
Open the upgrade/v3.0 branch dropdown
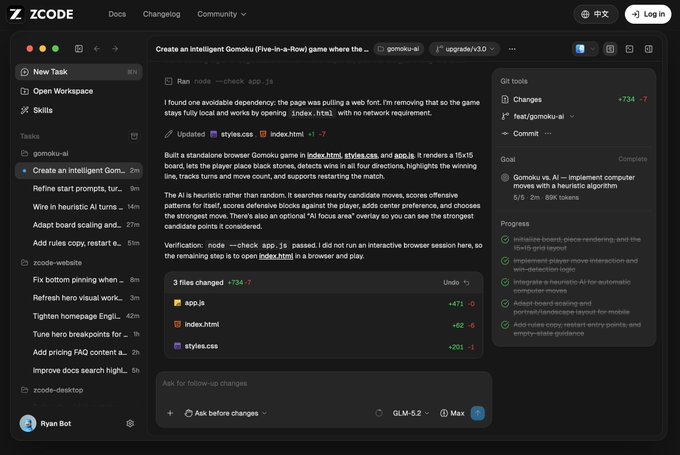click(x=464, y=49)
